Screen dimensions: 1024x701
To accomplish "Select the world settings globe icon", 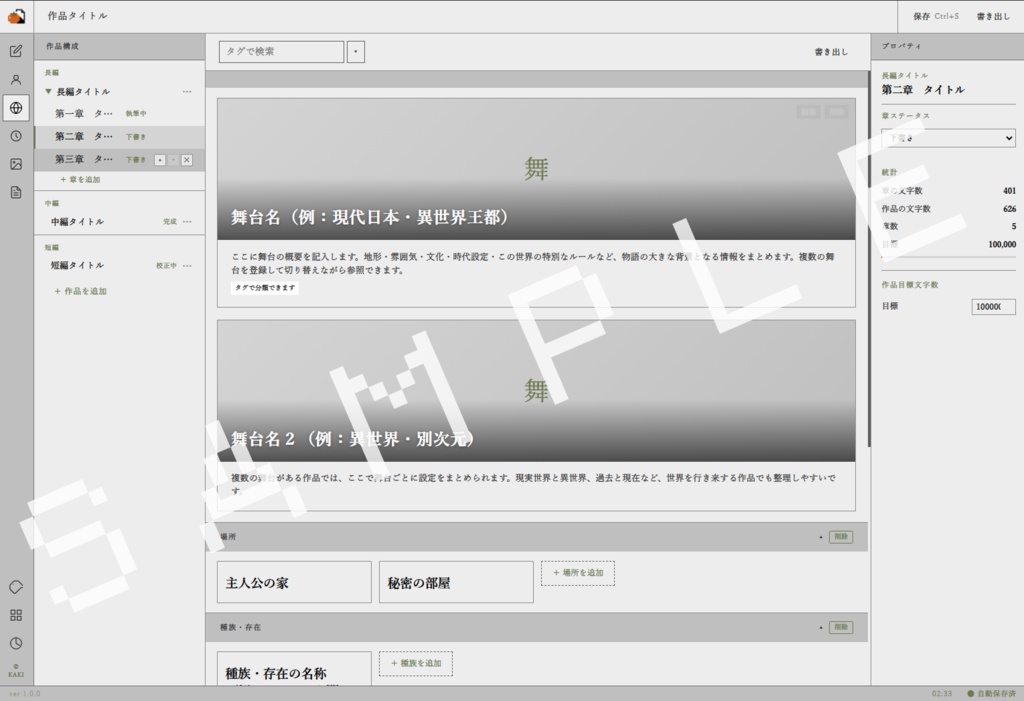I will pos(16,108).
